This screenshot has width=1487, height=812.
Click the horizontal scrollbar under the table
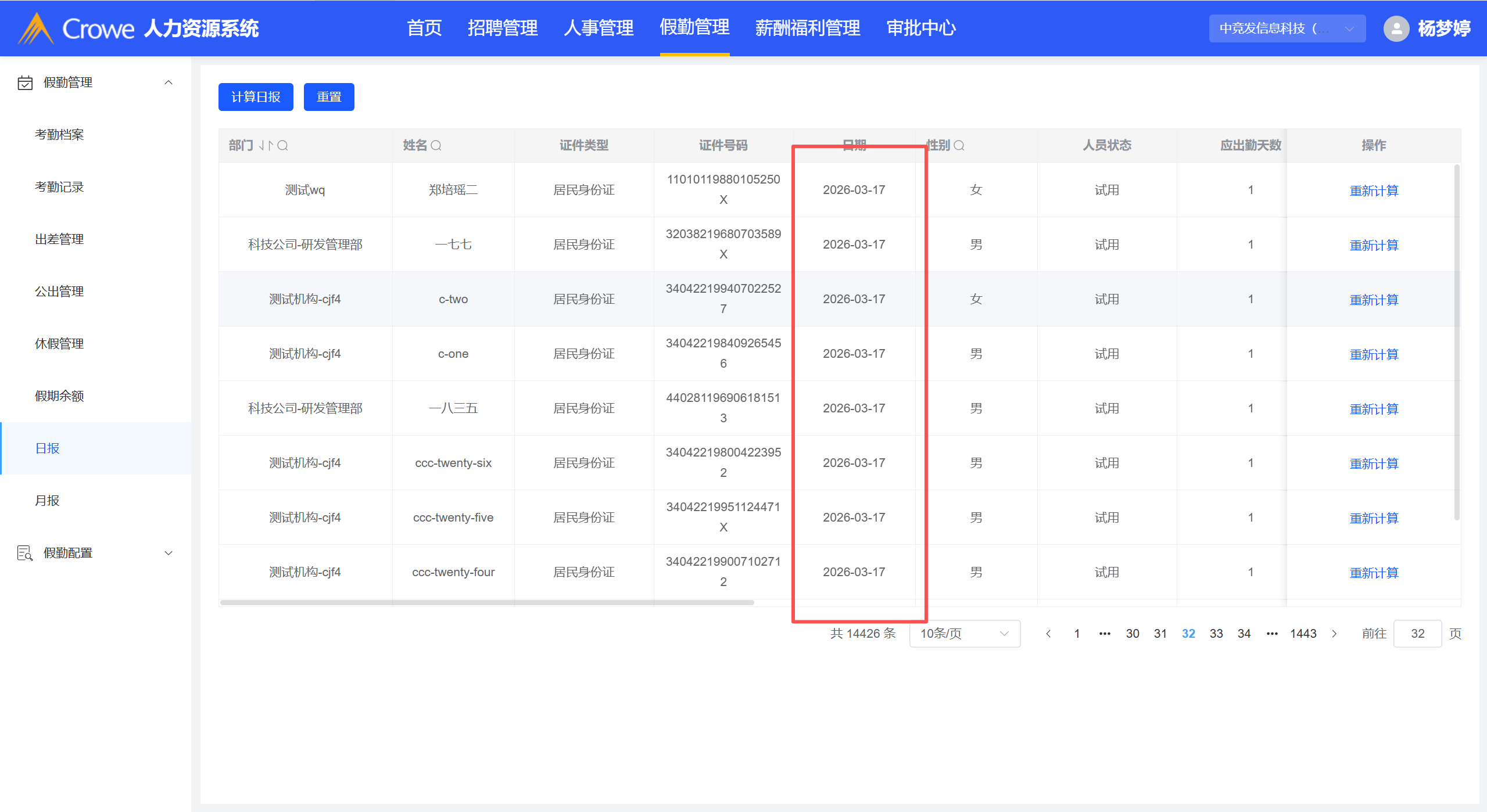(487, 602)
